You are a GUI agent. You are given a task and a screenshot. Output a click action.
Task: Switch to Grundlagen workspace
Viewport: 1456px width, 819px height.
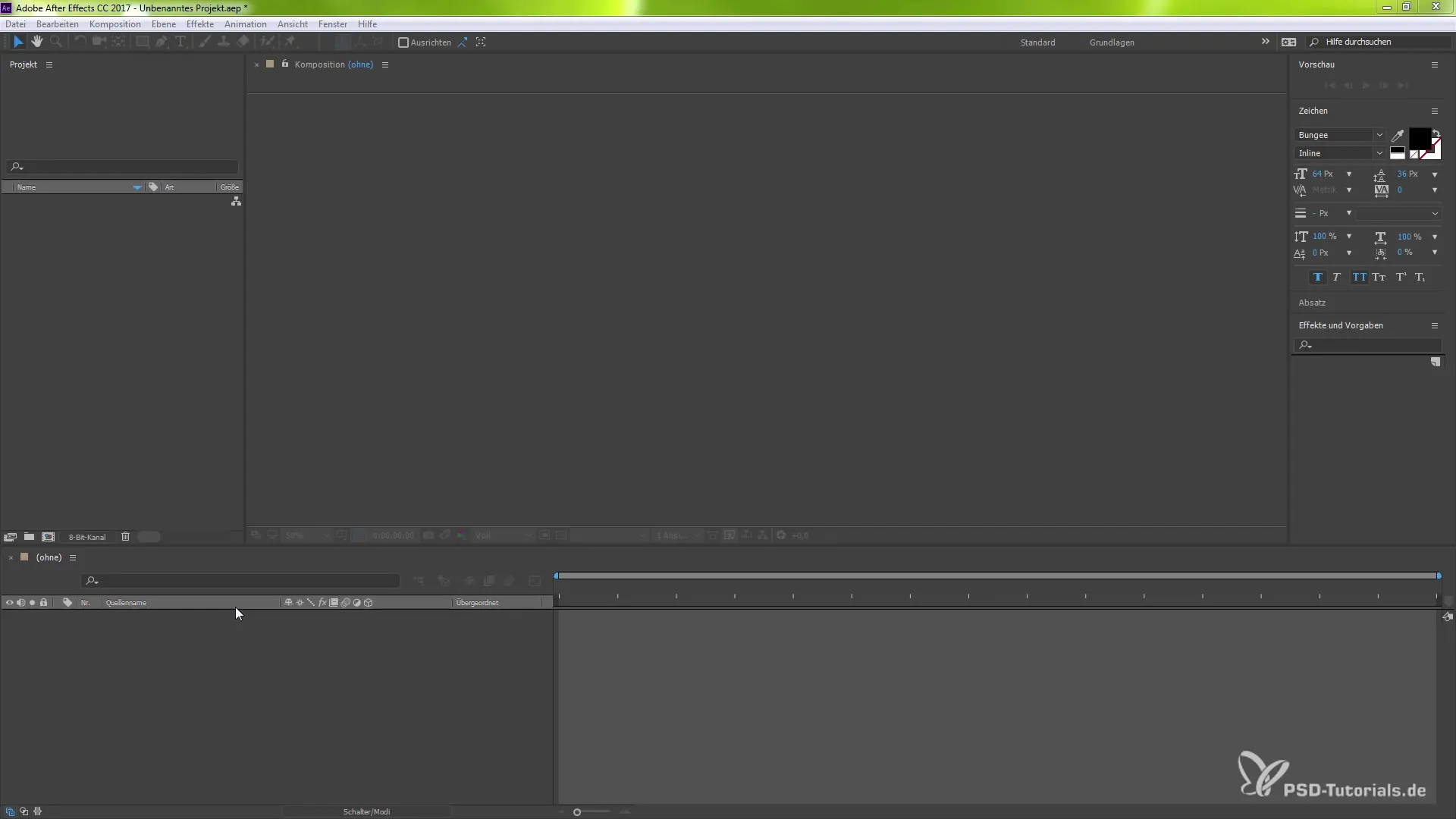click(x=1112, y=42)
